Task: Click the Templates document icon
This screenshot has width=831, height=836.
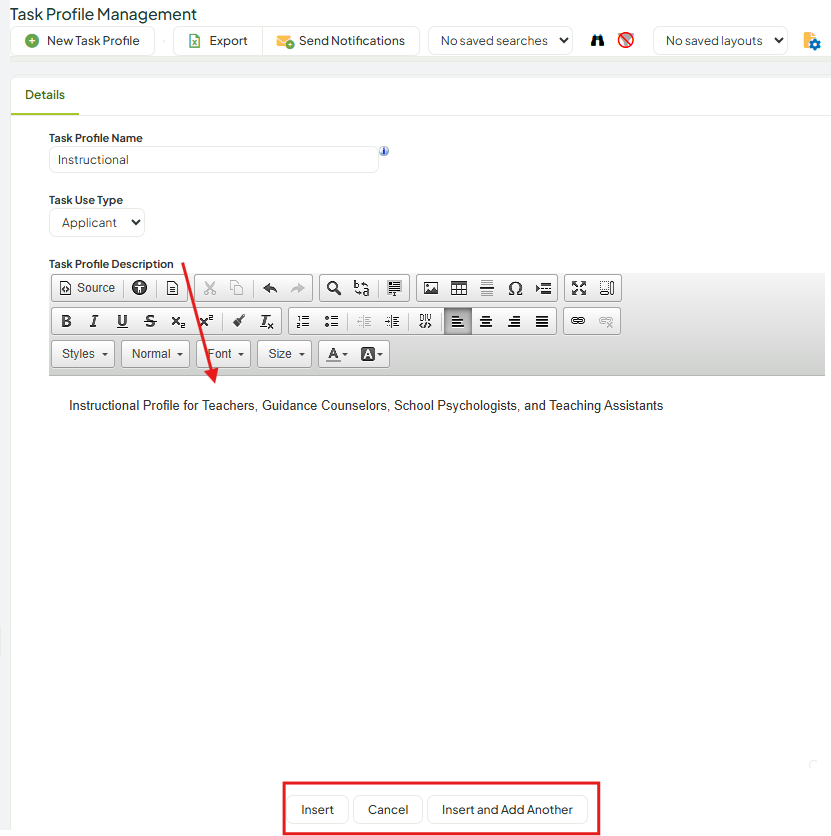Action: click(x=172, y=288)
